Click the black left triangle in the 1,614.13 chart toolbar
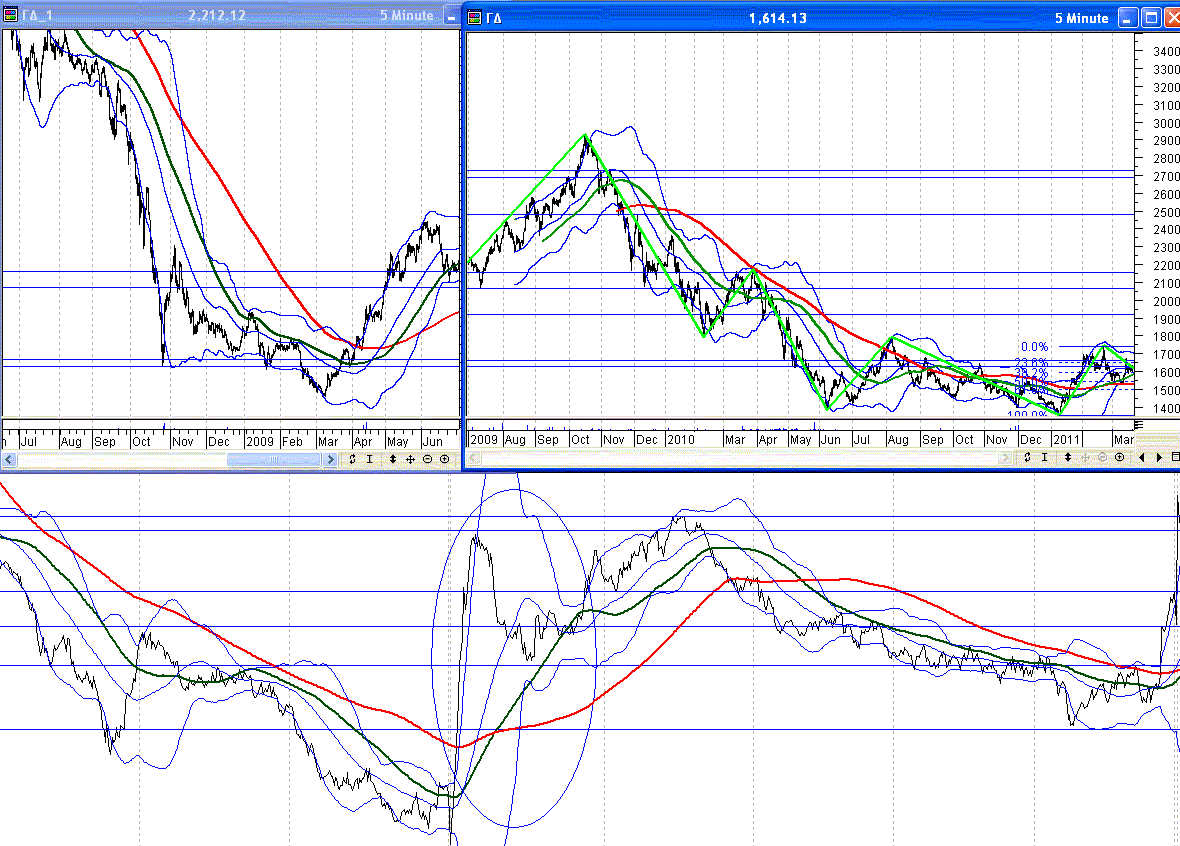 pos(1142,457)
